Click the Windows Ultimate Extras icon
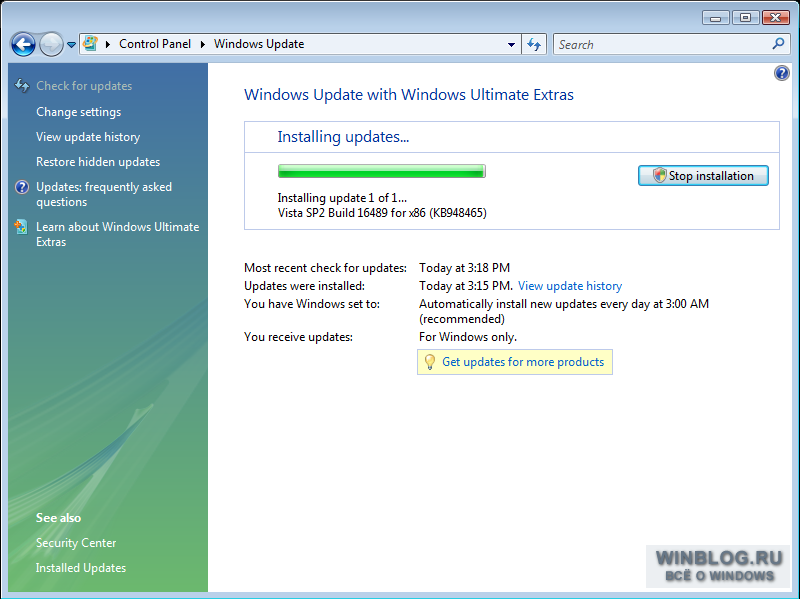Image resolution: width=800 pixels, height=599 pixels. click(21, 227)
